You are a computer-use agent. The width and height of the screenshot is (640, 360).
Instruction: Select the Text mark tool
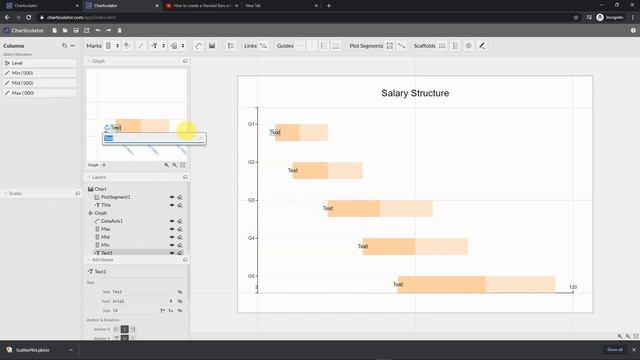pyautogui.click(x=154, y=46)
